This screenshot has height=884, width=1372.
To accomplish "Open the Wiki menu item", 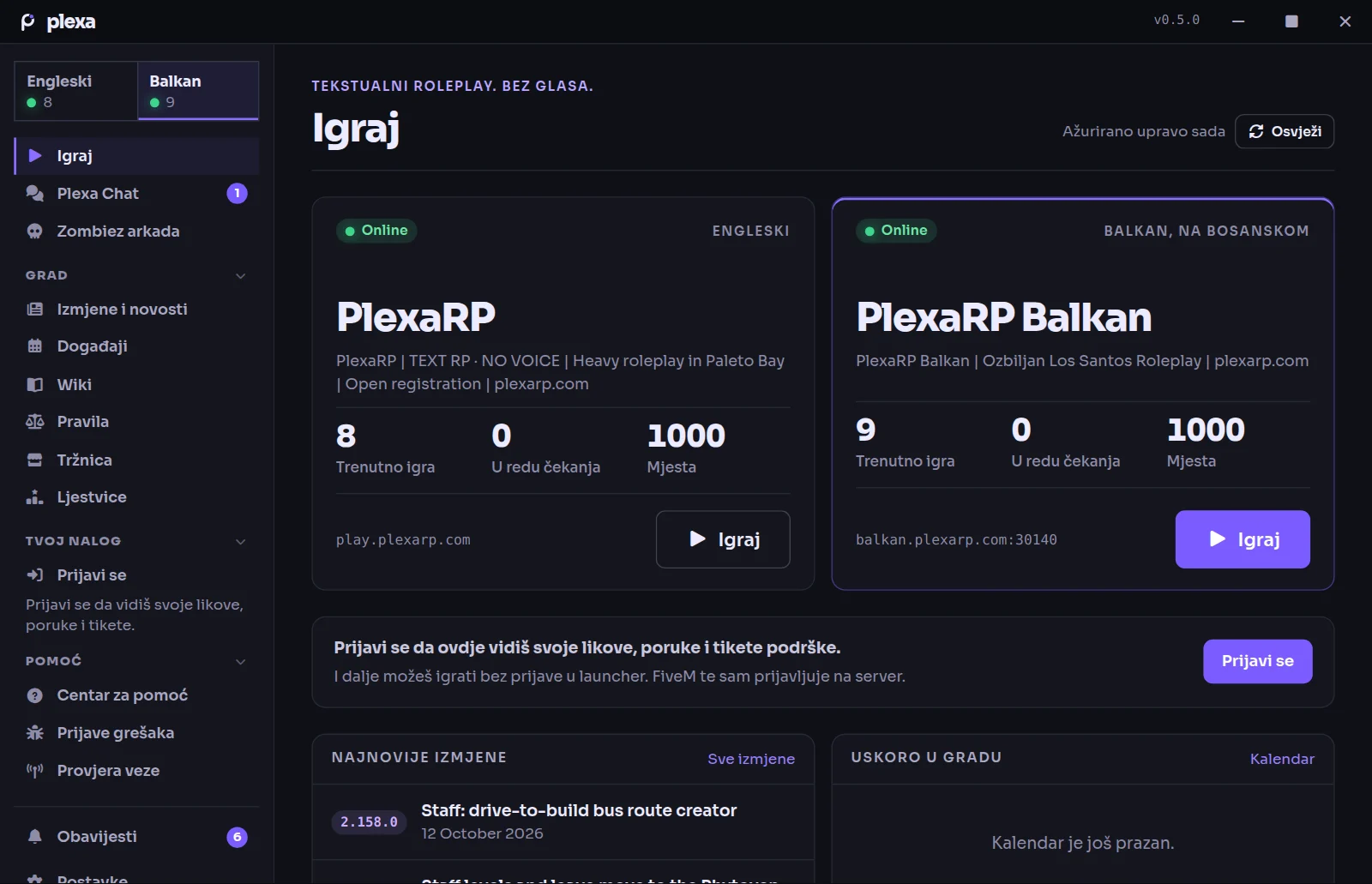I will (x=136, y=385).
